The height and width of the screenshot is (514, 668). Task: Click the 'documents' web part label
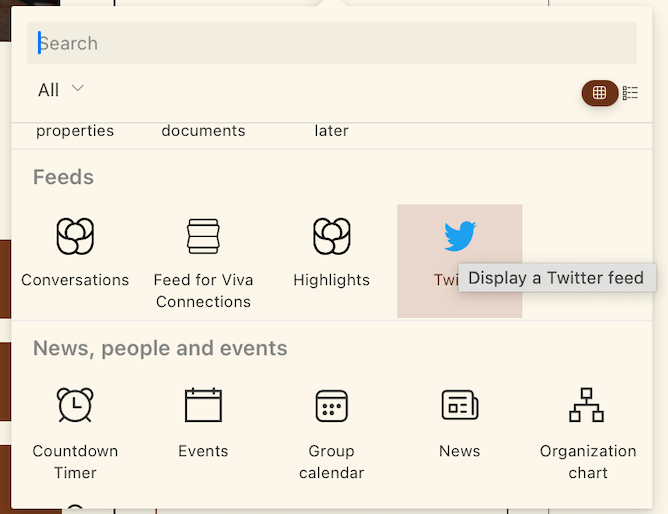(x=203, y=131)
